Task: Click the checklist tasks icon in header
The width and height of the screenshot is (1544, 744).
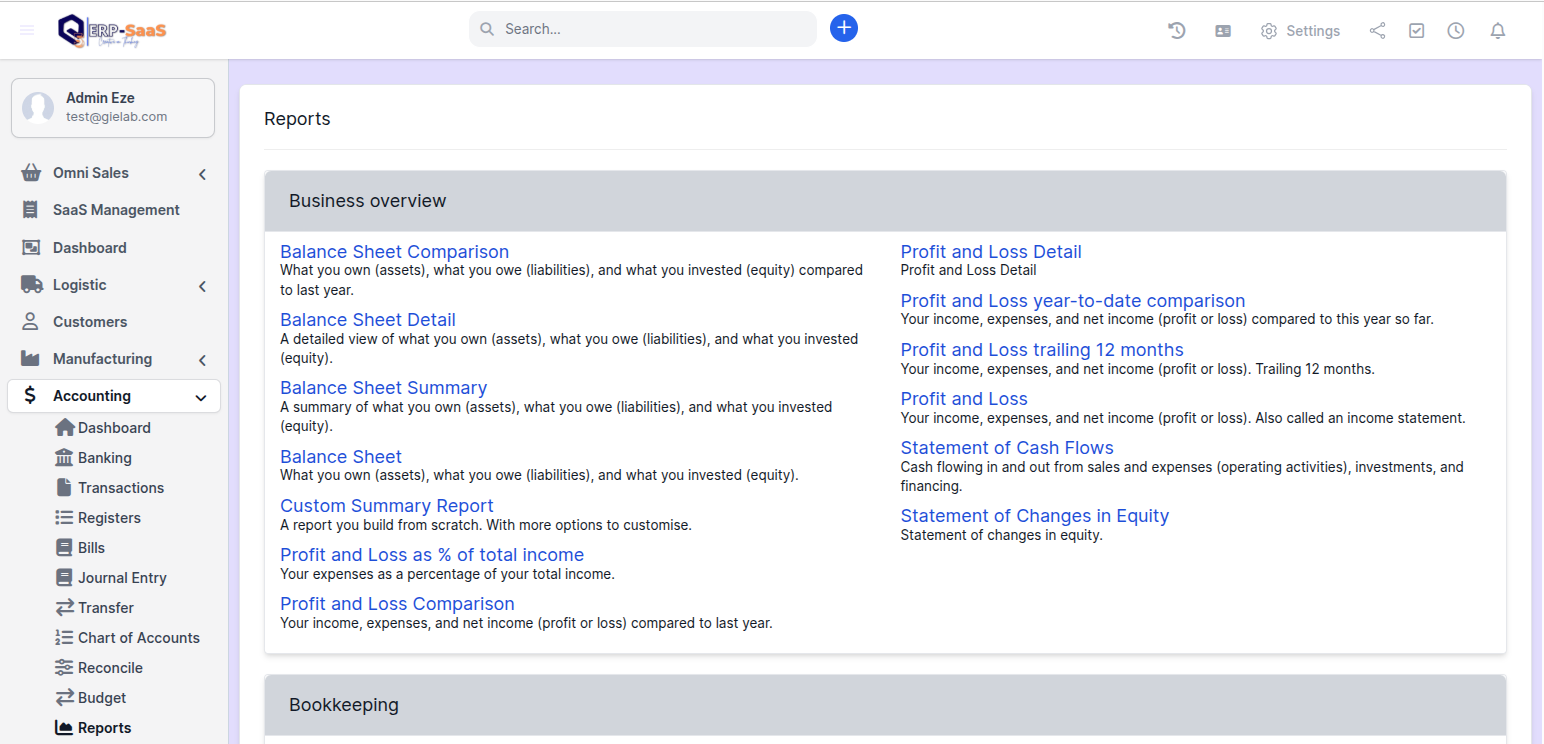Action: click(1416, 31)
